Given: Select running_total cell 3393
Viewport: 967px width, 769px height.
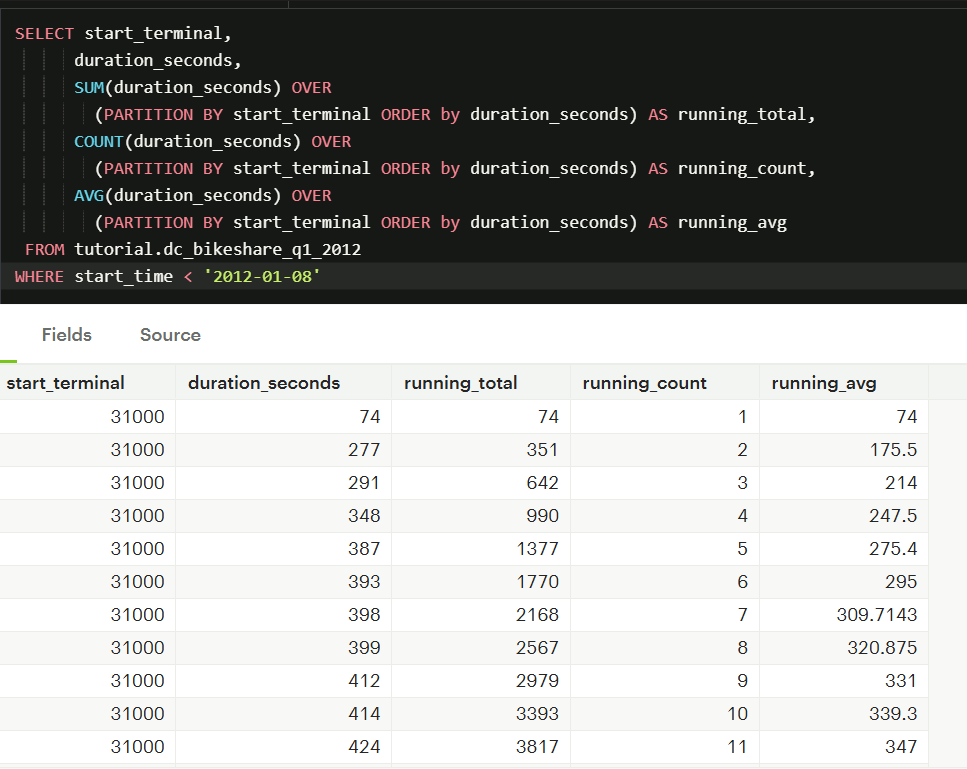Looking at the screenshot, I should point(481,713).
